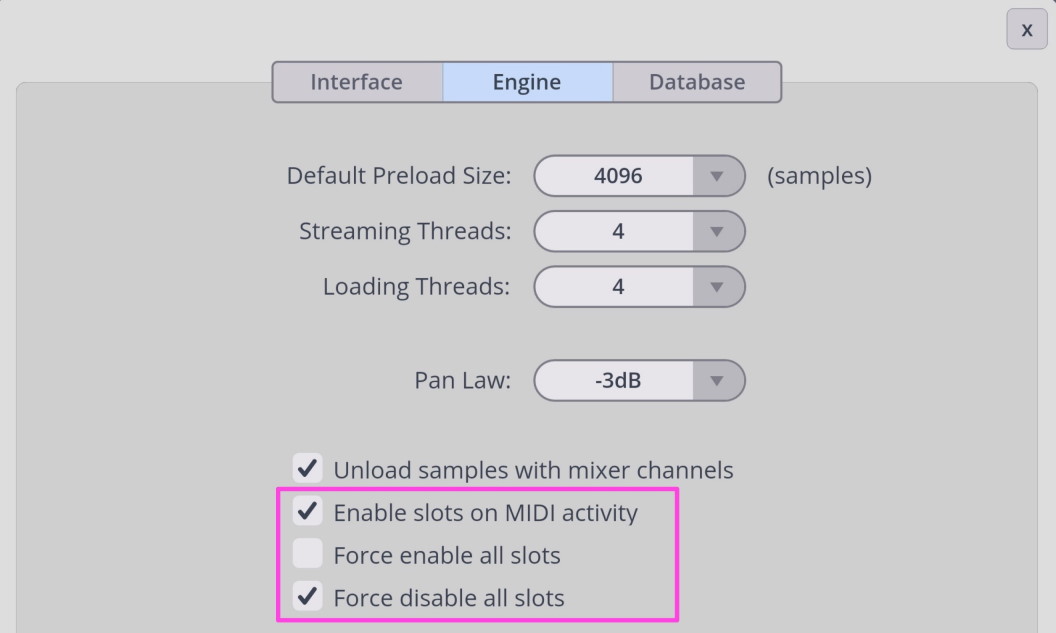Click the Streaming Threads value showing 4
This screenshot has width=1056, height=633.
point(617,232)
